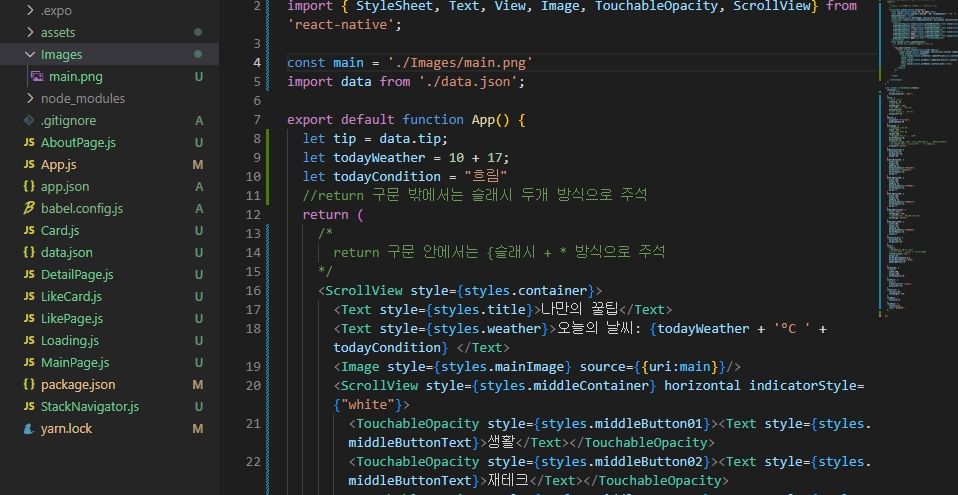Click the M status badge of package.json
This screenshot has width=958, height=495.
(x=198, y=384)
